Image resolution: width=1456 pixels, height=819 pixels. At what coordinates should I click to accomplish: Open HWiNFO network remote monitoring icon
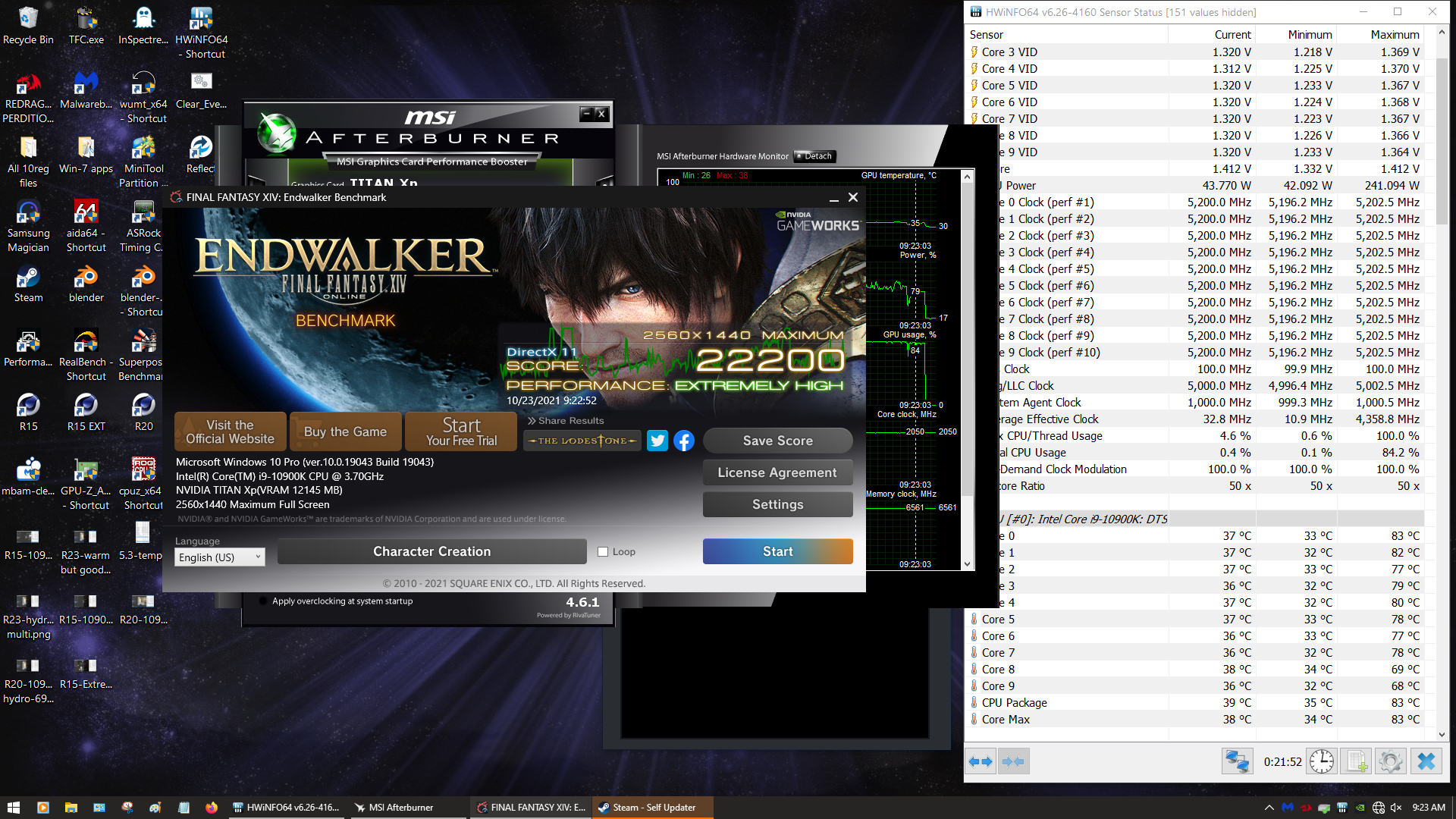tap(1237, 761)
